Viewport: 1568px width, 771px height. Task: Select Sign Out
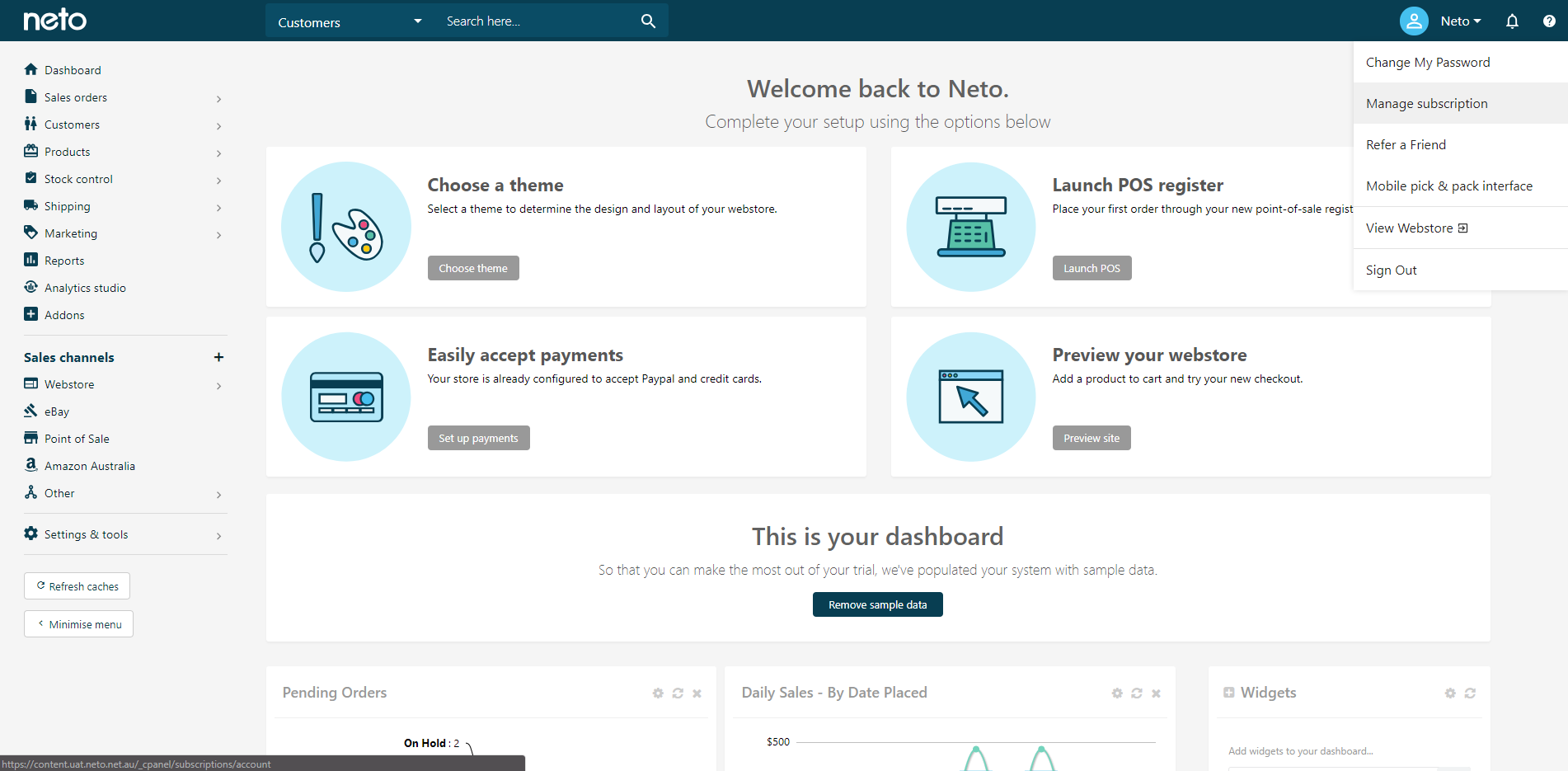(x=1460, y=270)
